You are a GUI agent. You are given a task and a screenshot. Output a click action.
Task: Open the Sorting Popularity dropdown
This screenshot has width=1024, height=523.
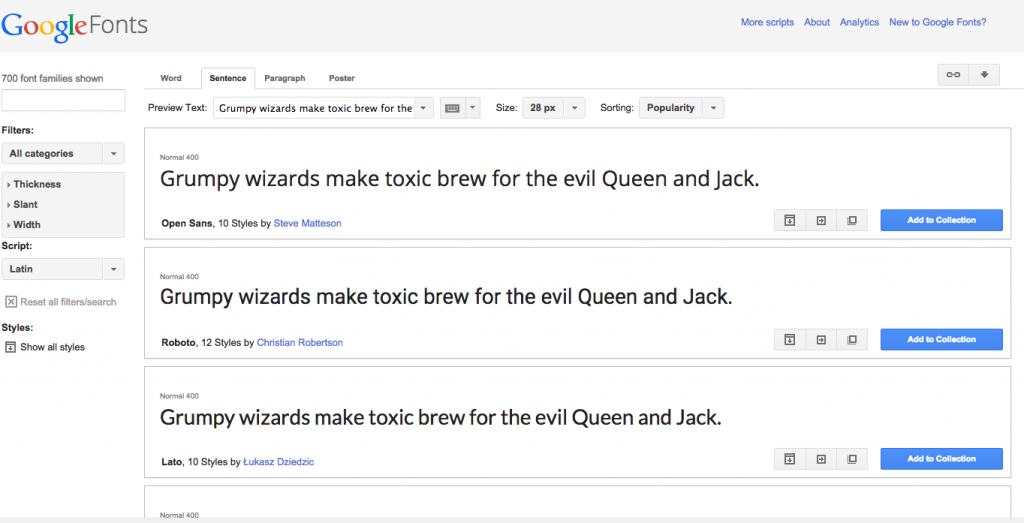click(x=681, y=108)
